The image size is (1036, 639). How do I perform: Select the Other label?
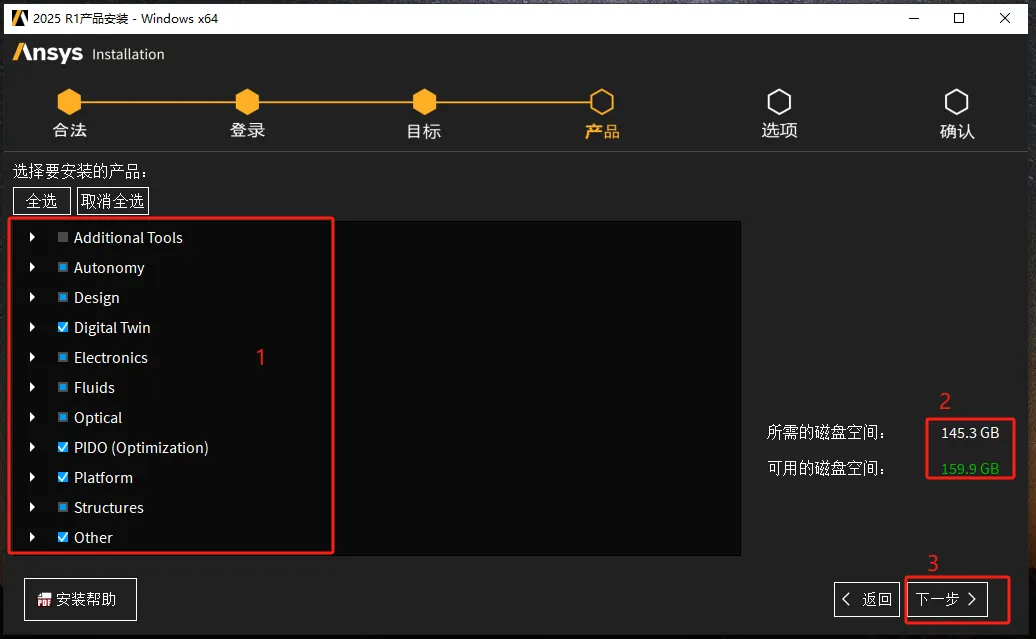pyautogui.click(x=93, y=537)
